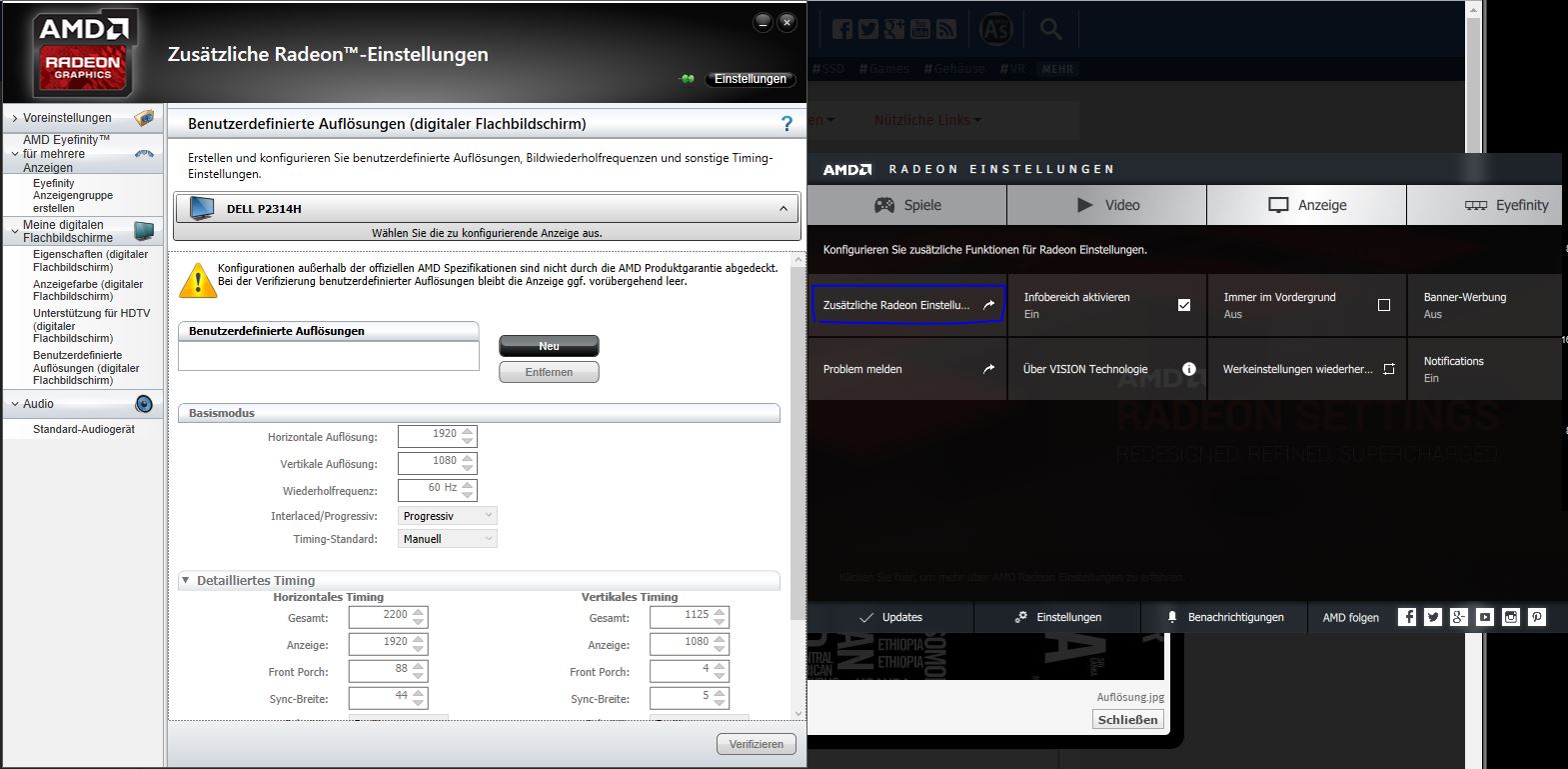Uncheck the Infobereich aktivieren checkbox
This screenshot has height=769, width=1568.
click(1184, 305)
